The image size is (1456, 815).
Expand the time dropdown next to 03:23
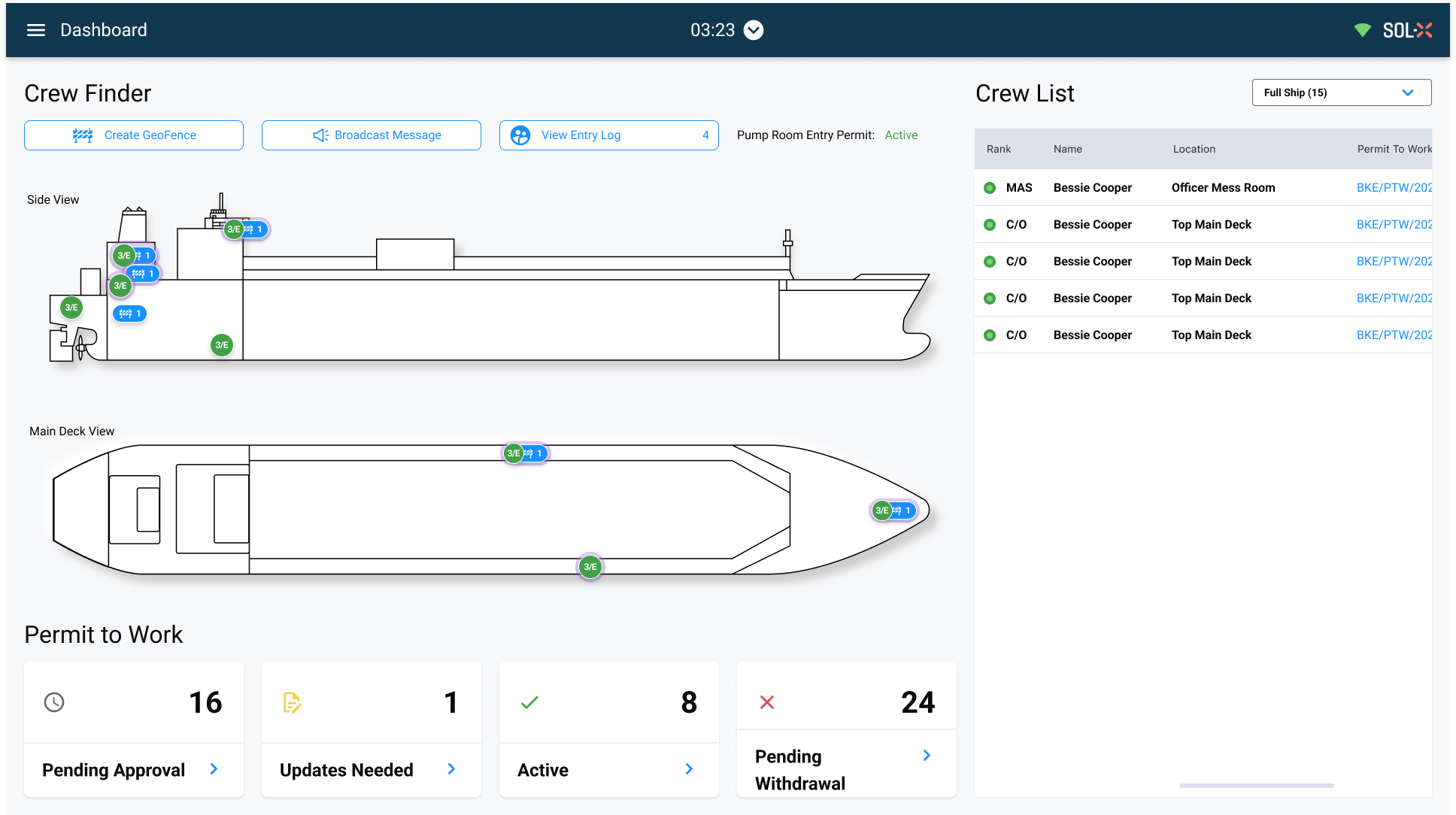point(754,30)
